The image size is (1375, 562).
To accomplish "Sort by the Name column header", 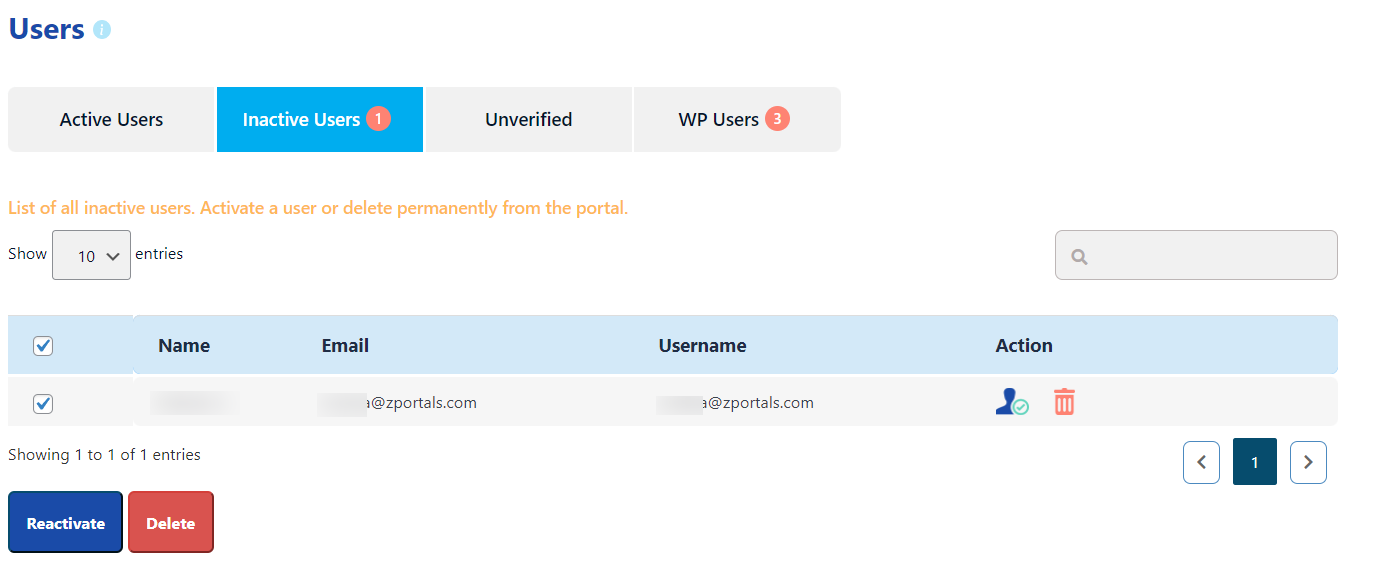I will (x=184, y=346).
